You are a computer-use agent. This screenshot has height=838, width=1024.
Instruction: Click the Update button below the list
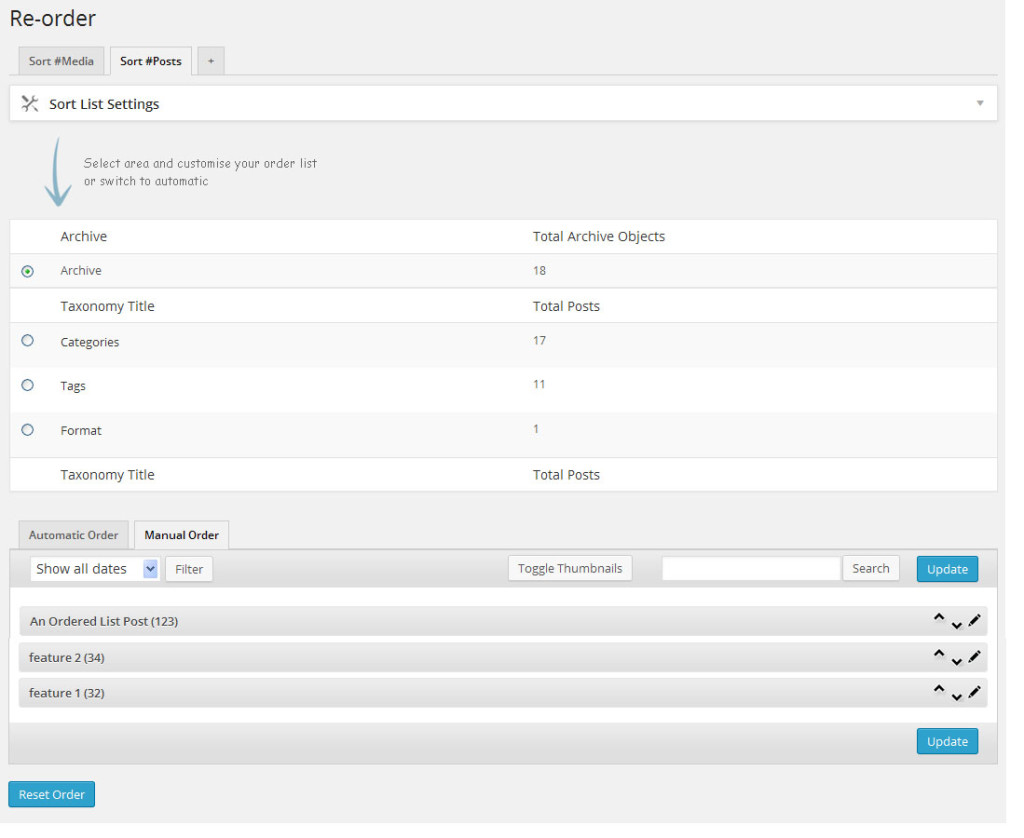coord(963,754)
